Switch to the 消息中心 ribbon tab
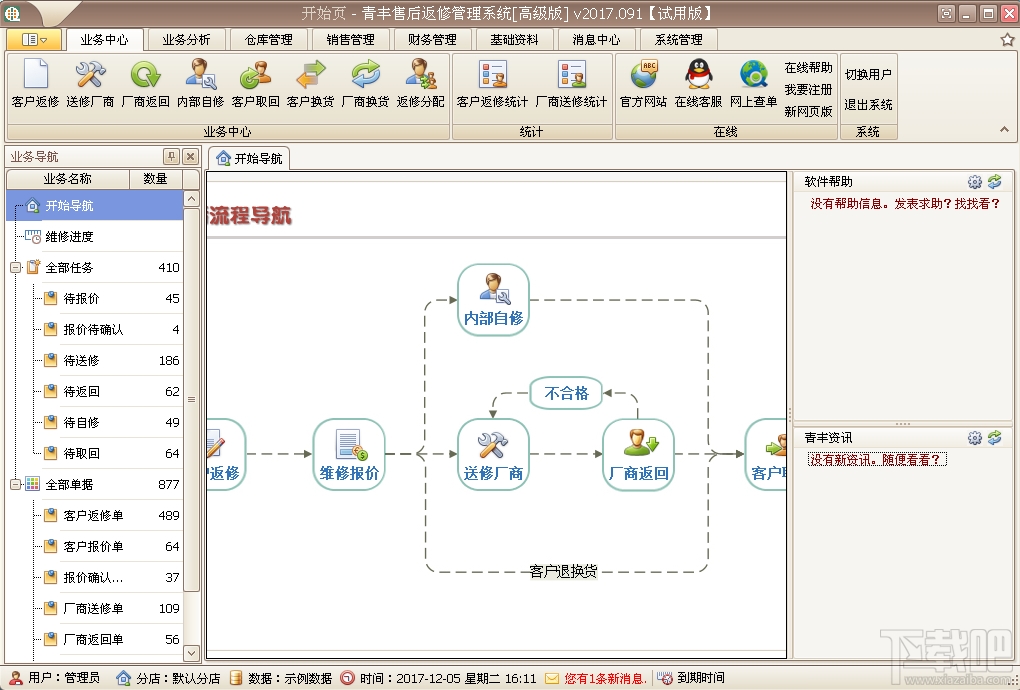 [596, 40]
